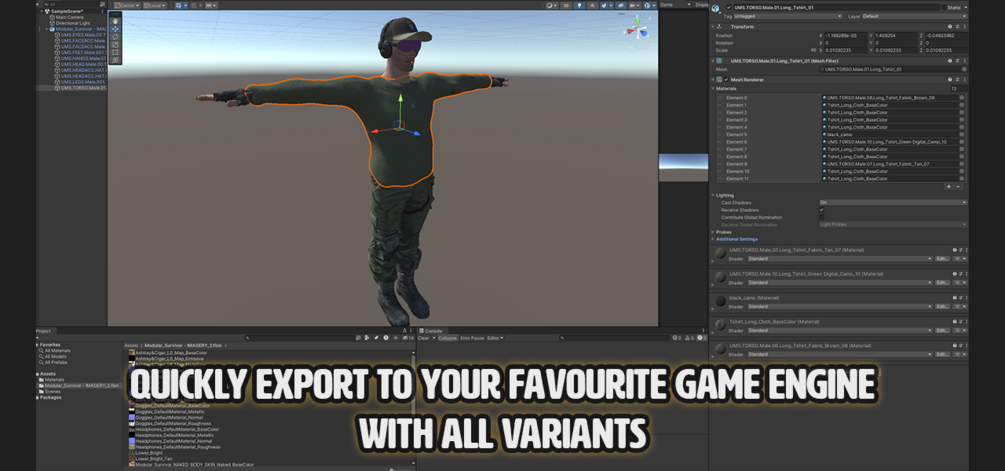Open object picker for Element 5 material
Viewport: 1005px width, 471px height.
point(962,135)
